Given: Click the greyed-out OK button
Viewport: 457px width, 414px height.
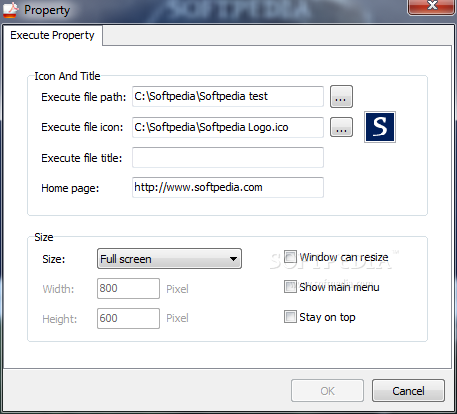Looking at the screenshot, I should (327, 390).
